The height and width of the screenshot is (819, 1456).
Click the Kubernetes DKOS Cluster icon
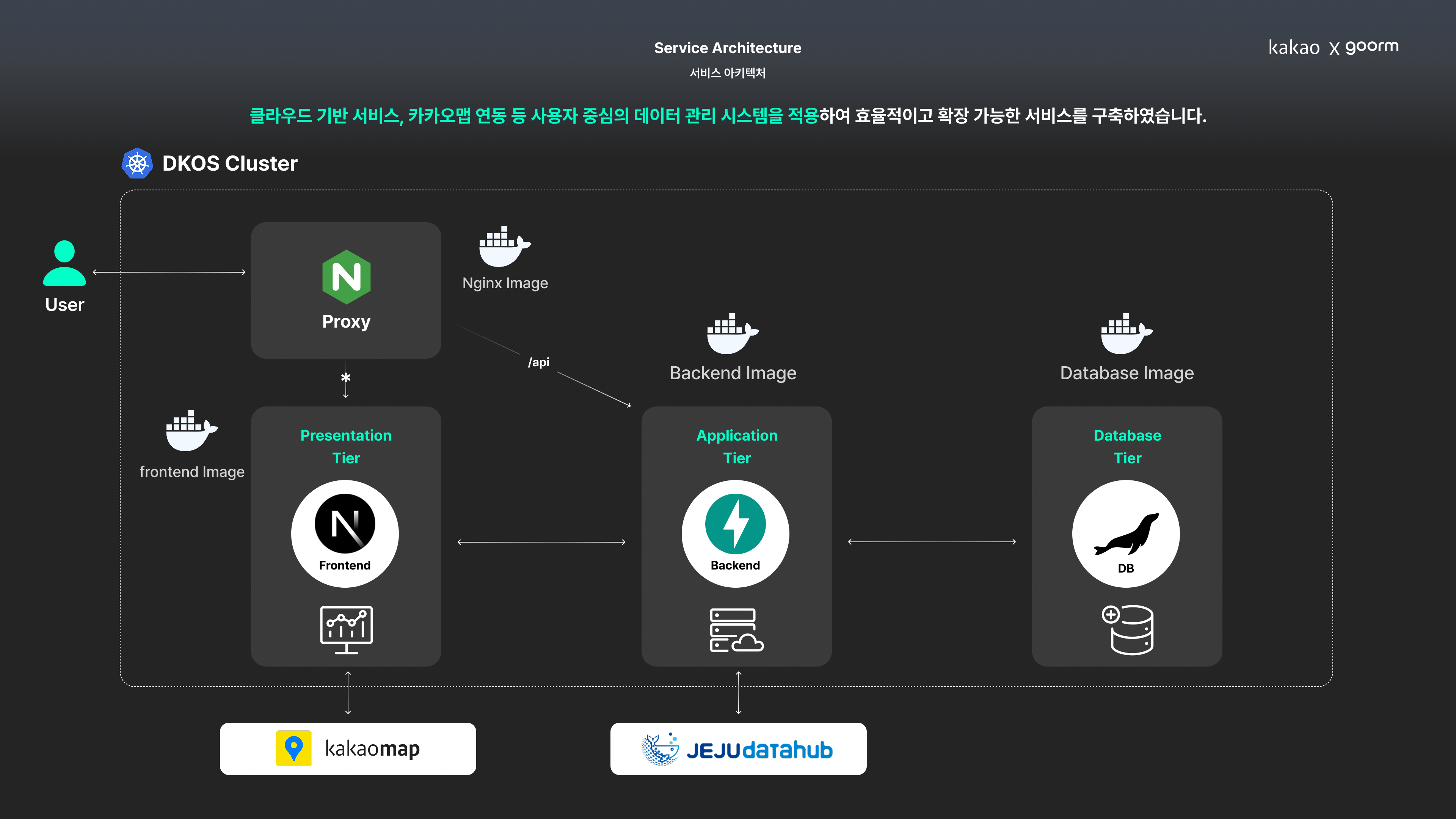pyautogui.click(x=137, y=163)
